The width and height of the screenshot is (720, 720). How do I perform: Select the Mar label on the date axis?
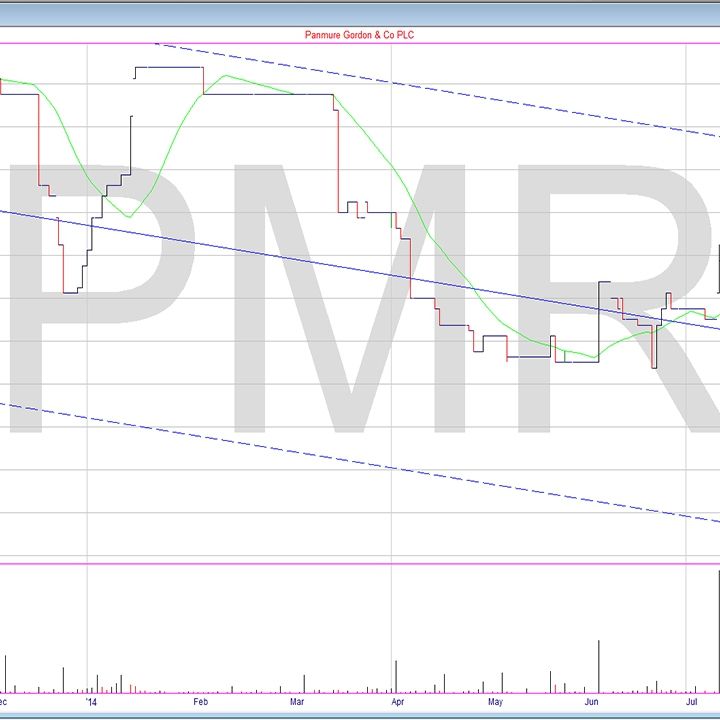coord(298,703)
